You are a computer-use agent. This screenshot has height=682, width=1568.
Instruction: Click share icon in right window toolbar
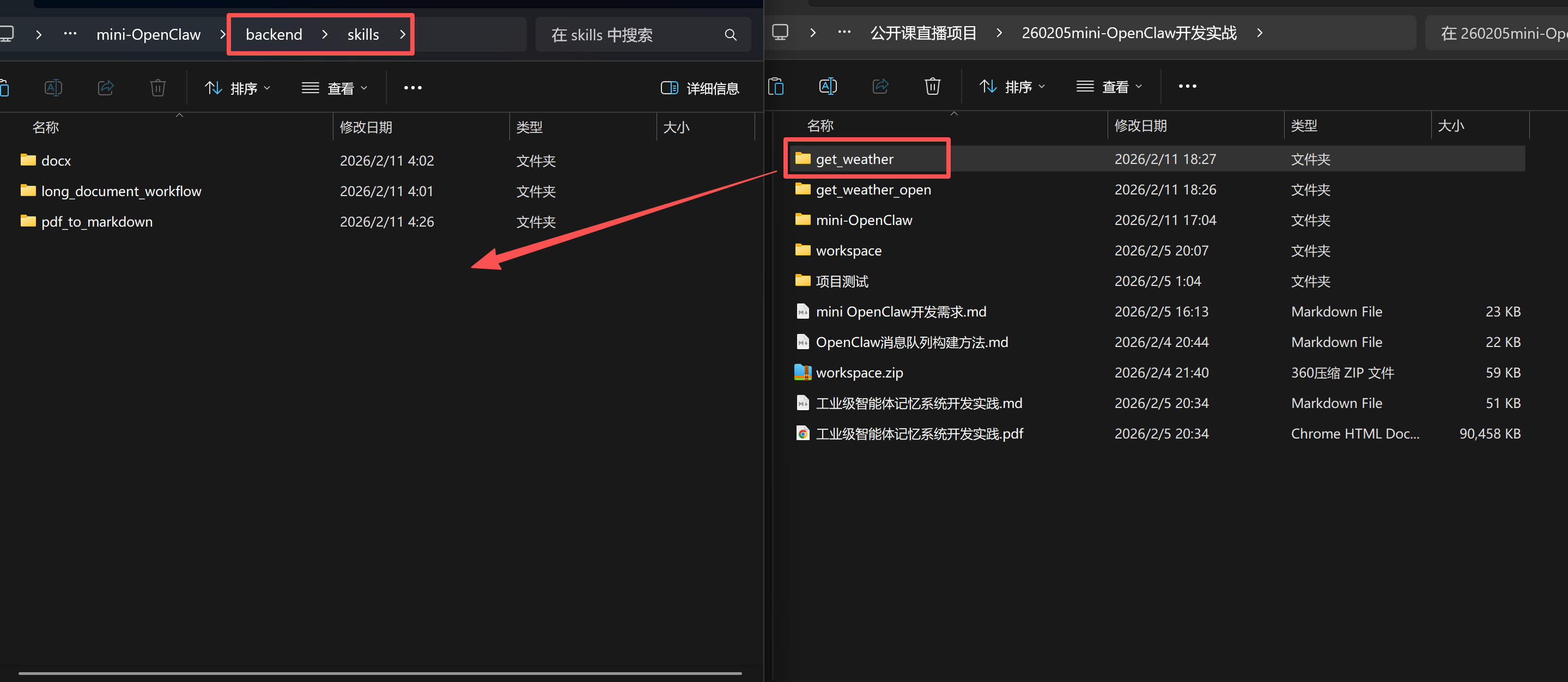point(881,87)
